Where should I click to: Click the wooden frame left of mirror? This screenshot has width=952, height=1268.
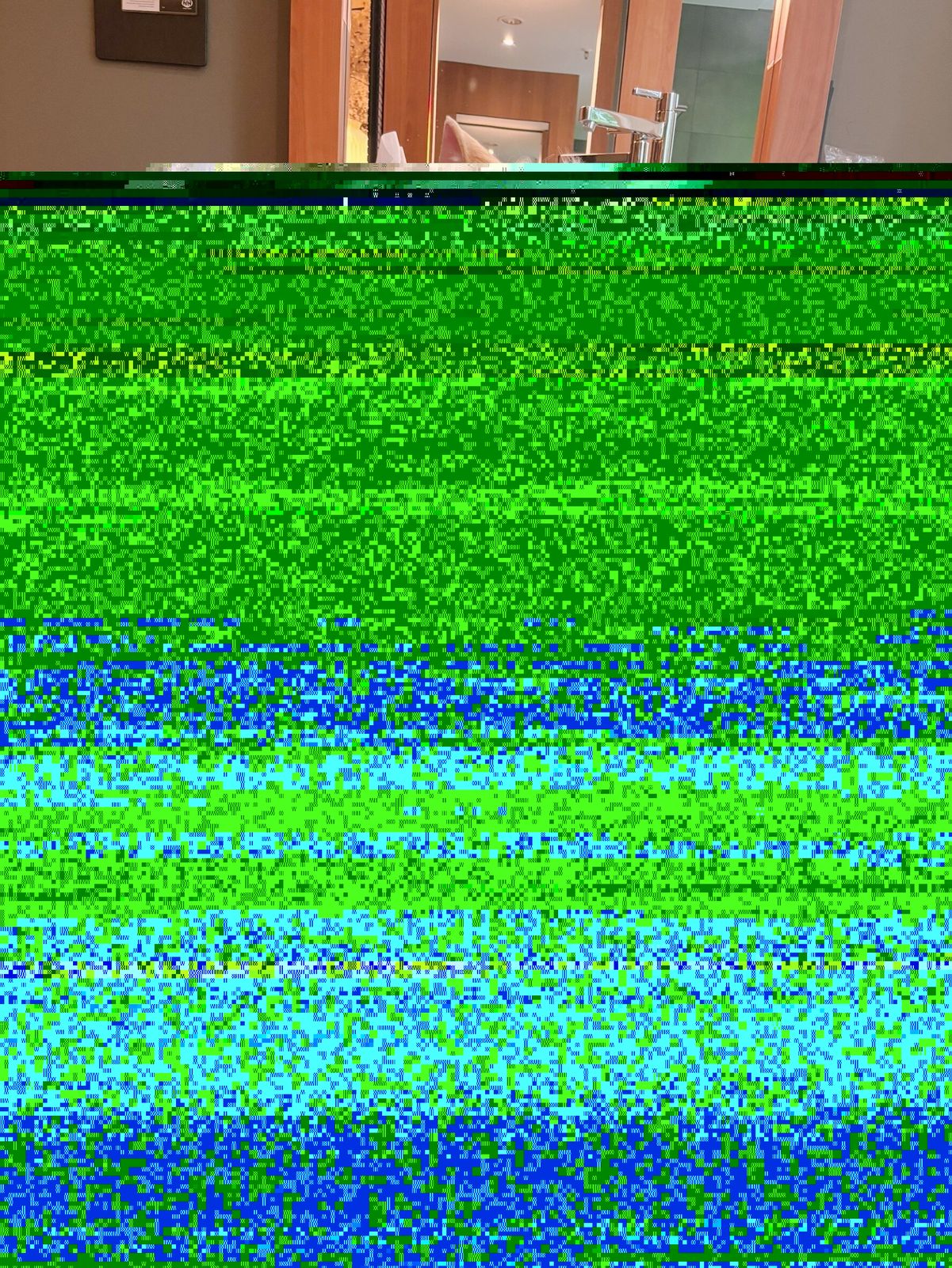click(317, 79)
